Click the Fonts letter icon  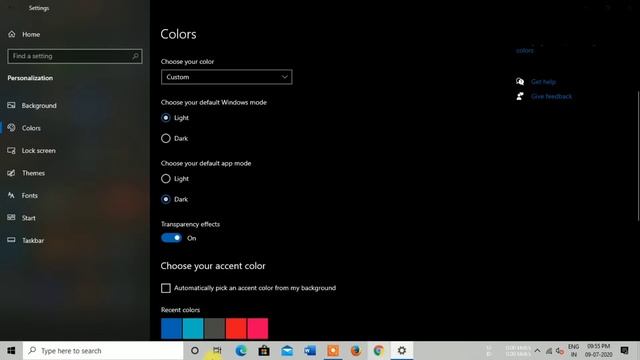click(11, 195)
